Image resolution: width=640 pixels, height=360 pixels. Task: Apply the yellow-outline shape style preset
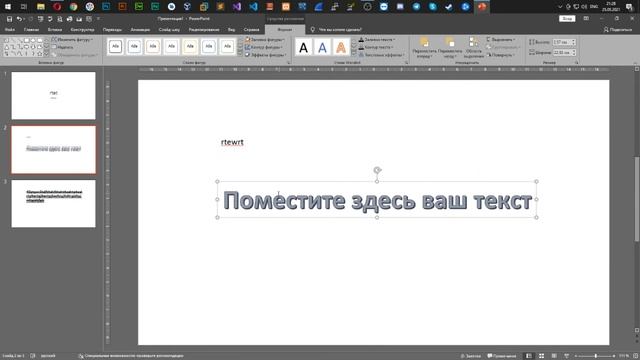pos(190,47)
